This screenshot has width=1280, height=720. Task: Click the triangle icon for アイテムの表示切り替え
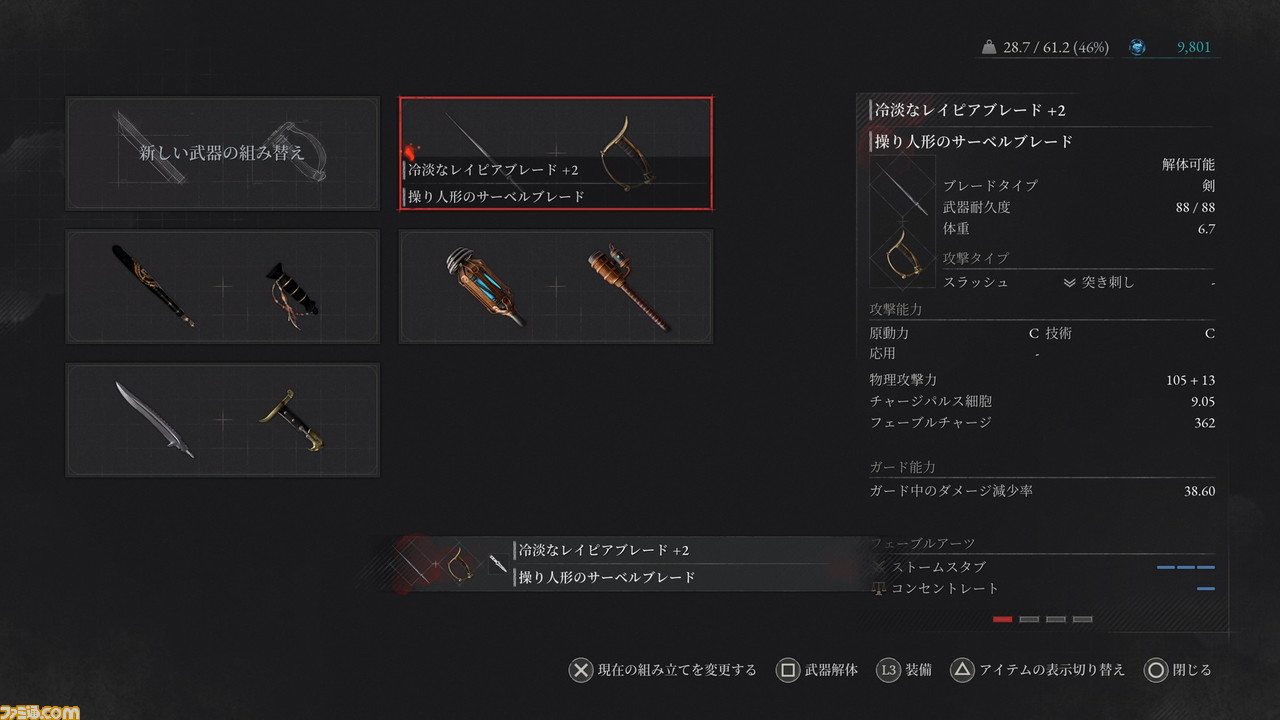[x=961, y=670]
